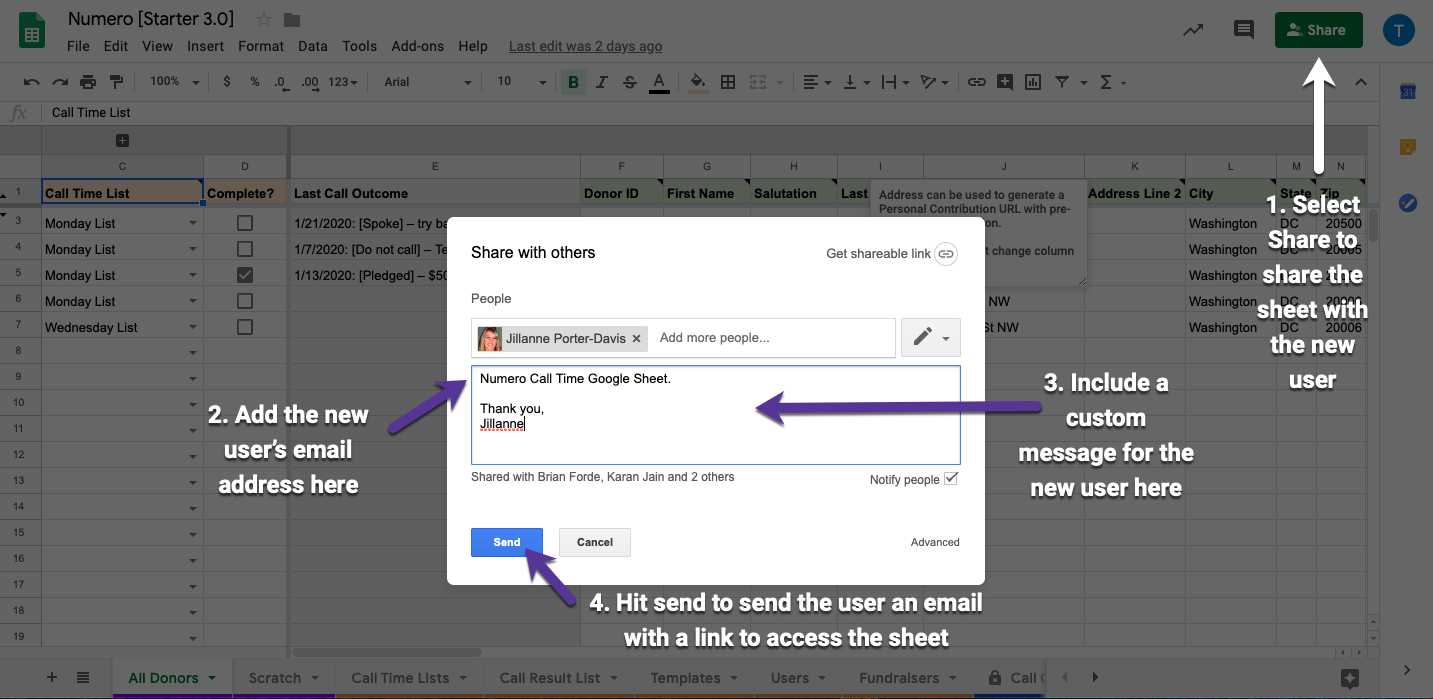Toggle the Notify people checkbox
1433x699 pixels.
[x=951, y=479]
